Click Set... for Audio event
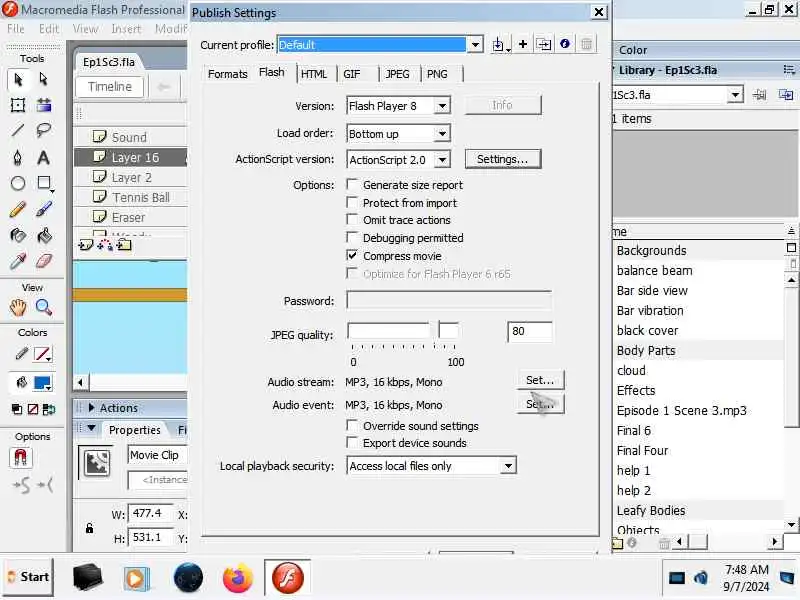 click(x=540, y=404)
